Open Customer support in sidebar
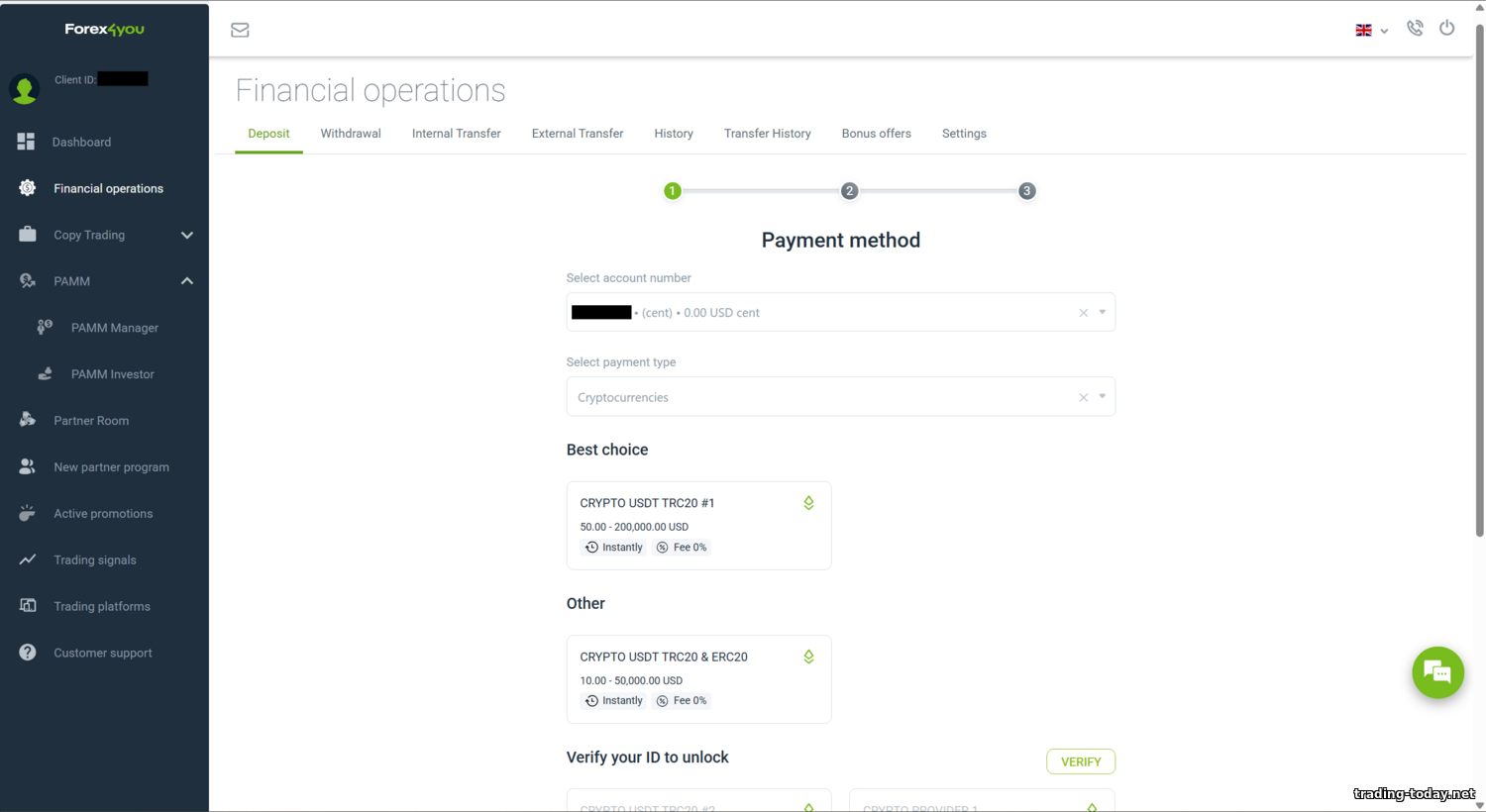This screenshot has width=1486, height=812. pos(102,653)
